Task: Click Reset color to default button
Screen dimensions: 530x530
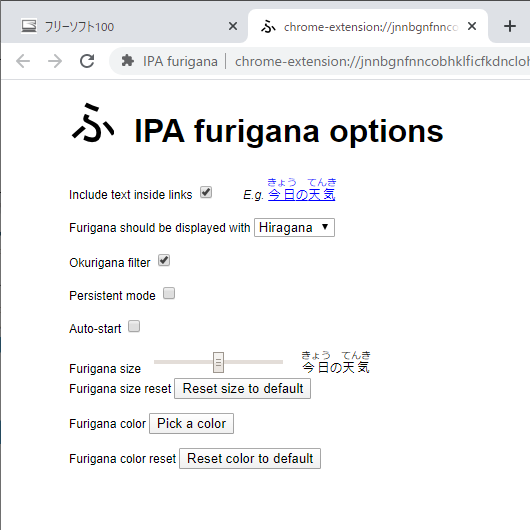Action: point(250,459)
